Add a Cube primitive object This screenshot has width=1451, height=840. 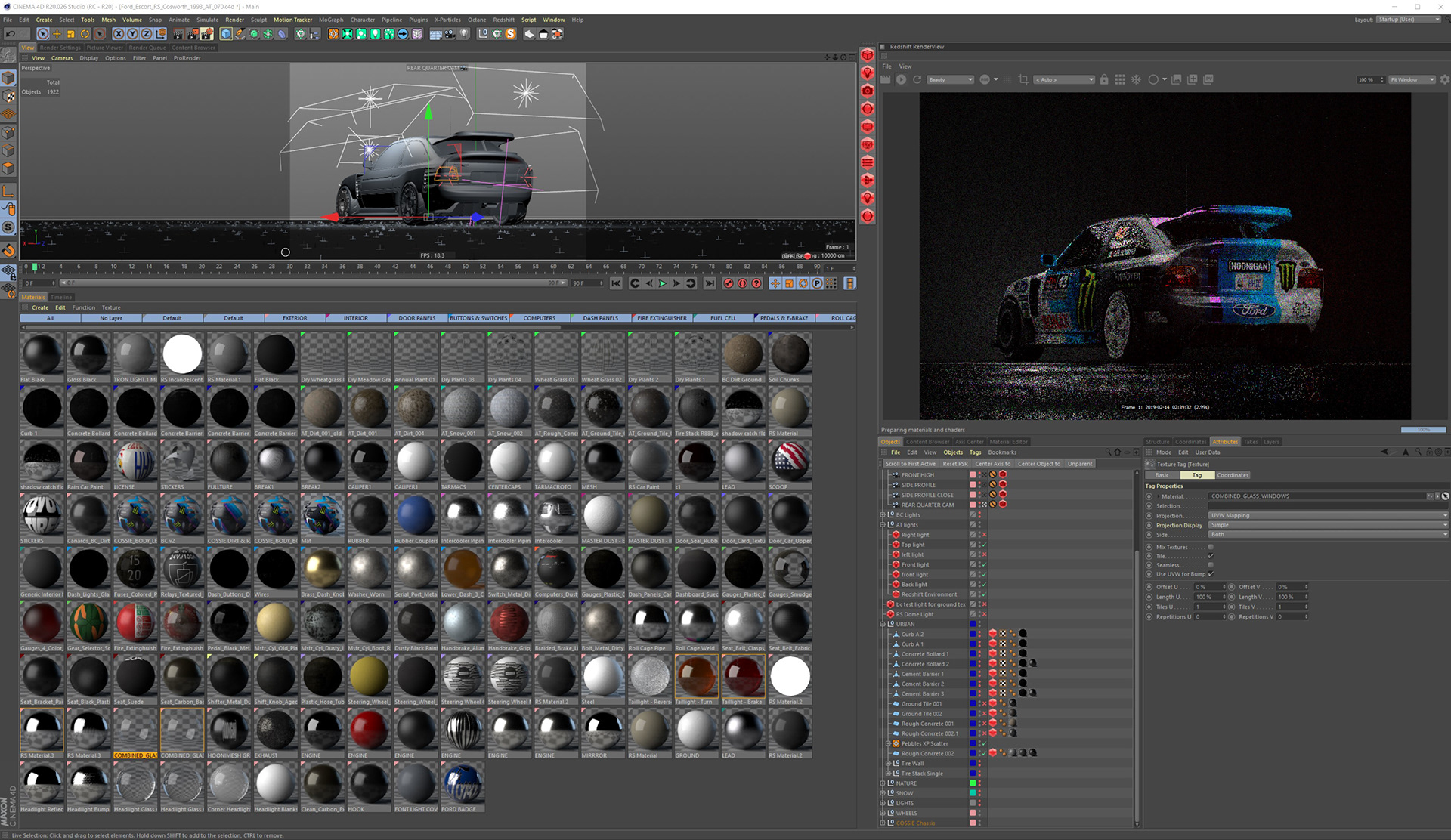click(226, 34)
